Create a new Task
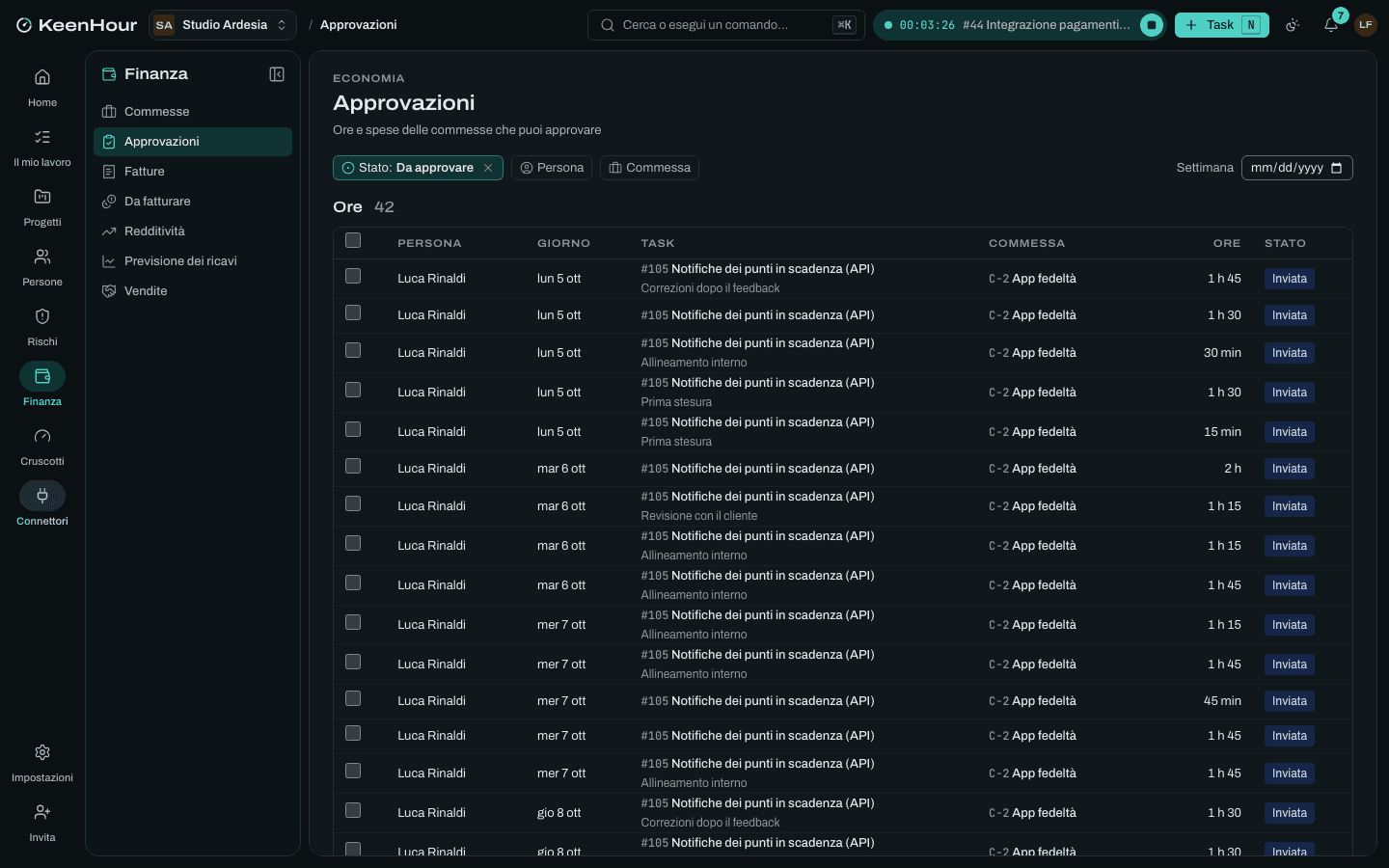This screenshot has height=868, width=1389. click(1221, 25)
